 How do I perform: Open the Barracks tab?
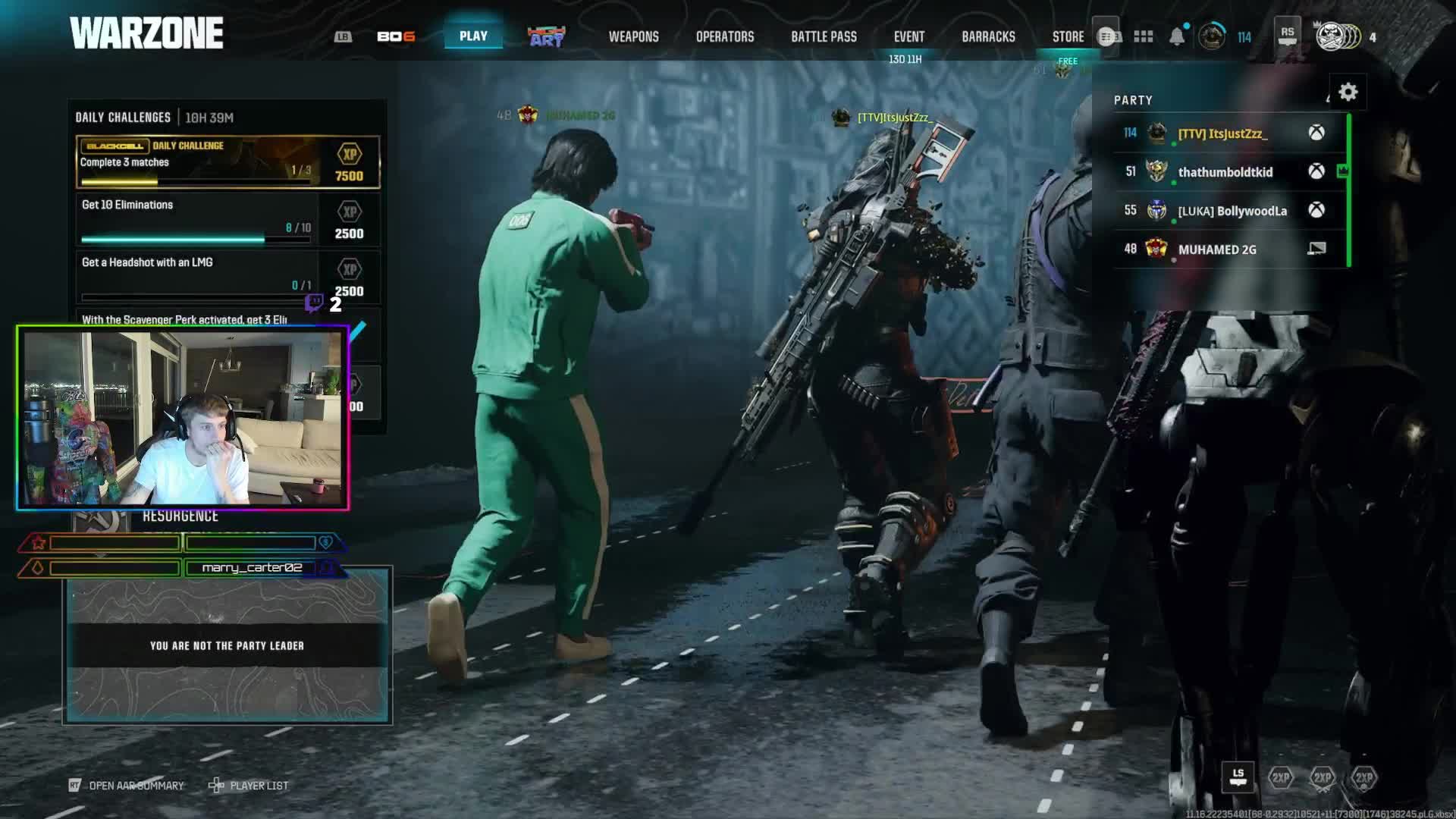(x=988, y=36)
